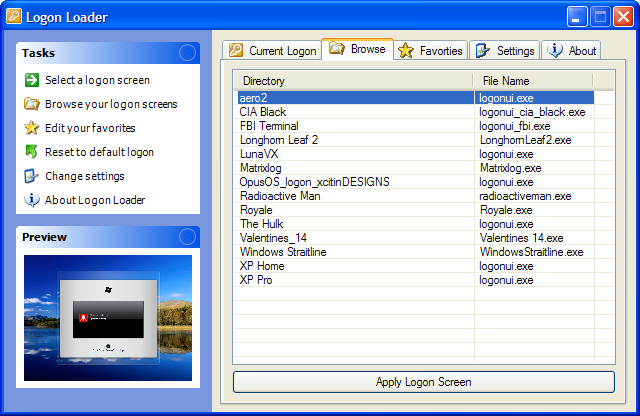
Task: Minimize the Logon Loader window
Action: (577, 17)
